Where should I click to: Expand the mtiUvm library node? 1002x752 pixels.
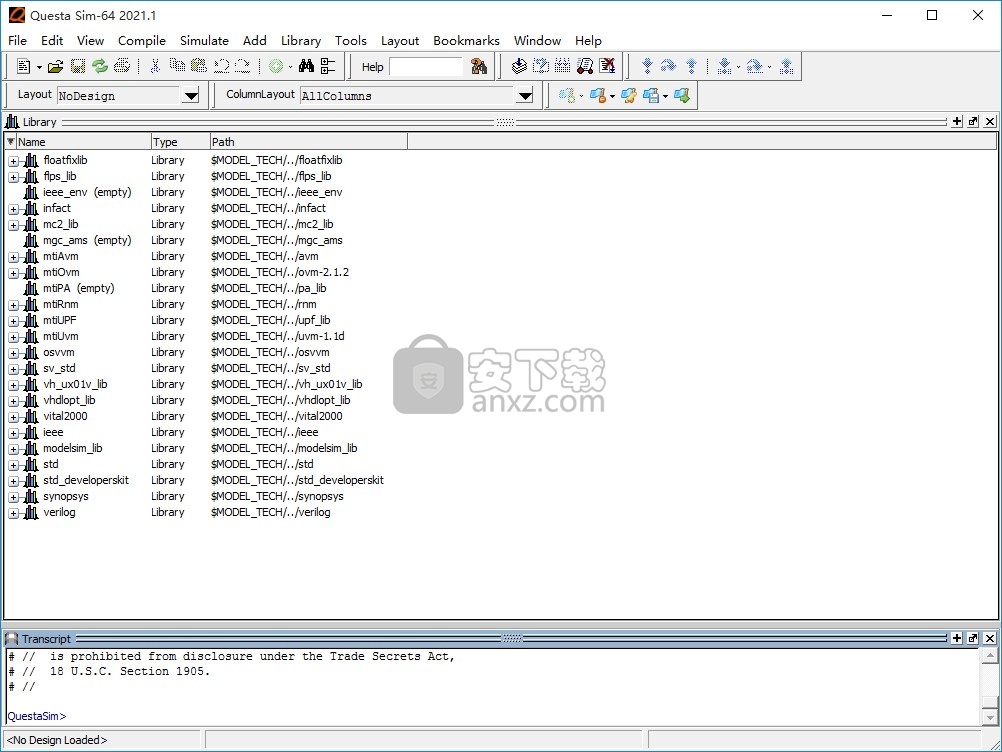coord(13,337)
